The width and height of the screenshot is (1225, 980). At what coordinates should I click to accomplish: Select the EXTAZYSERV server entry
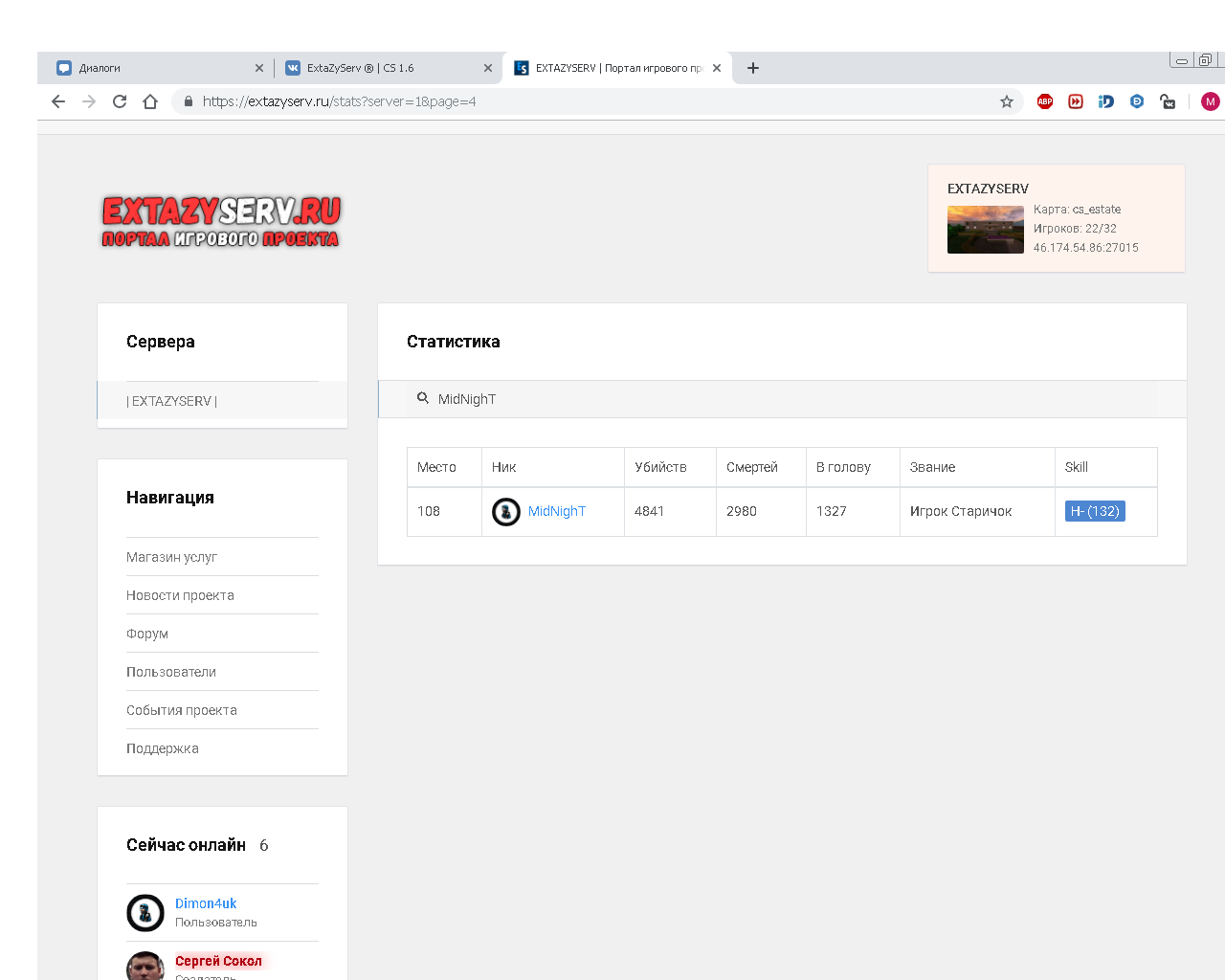[x=172, y=401]
